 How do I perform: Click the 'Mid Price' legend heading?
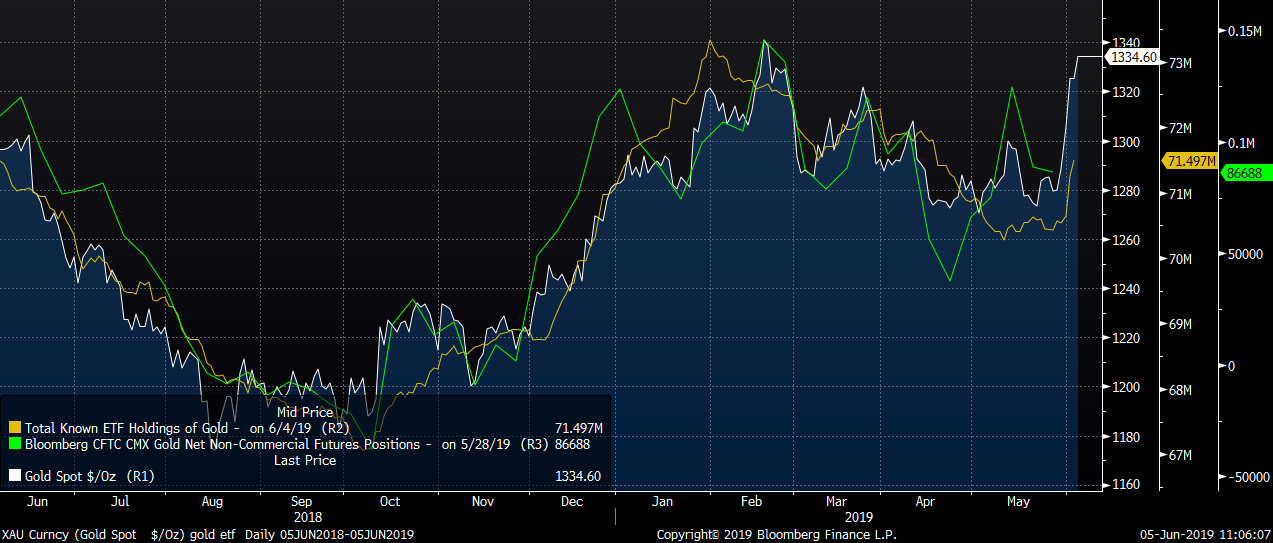(304, 412)
